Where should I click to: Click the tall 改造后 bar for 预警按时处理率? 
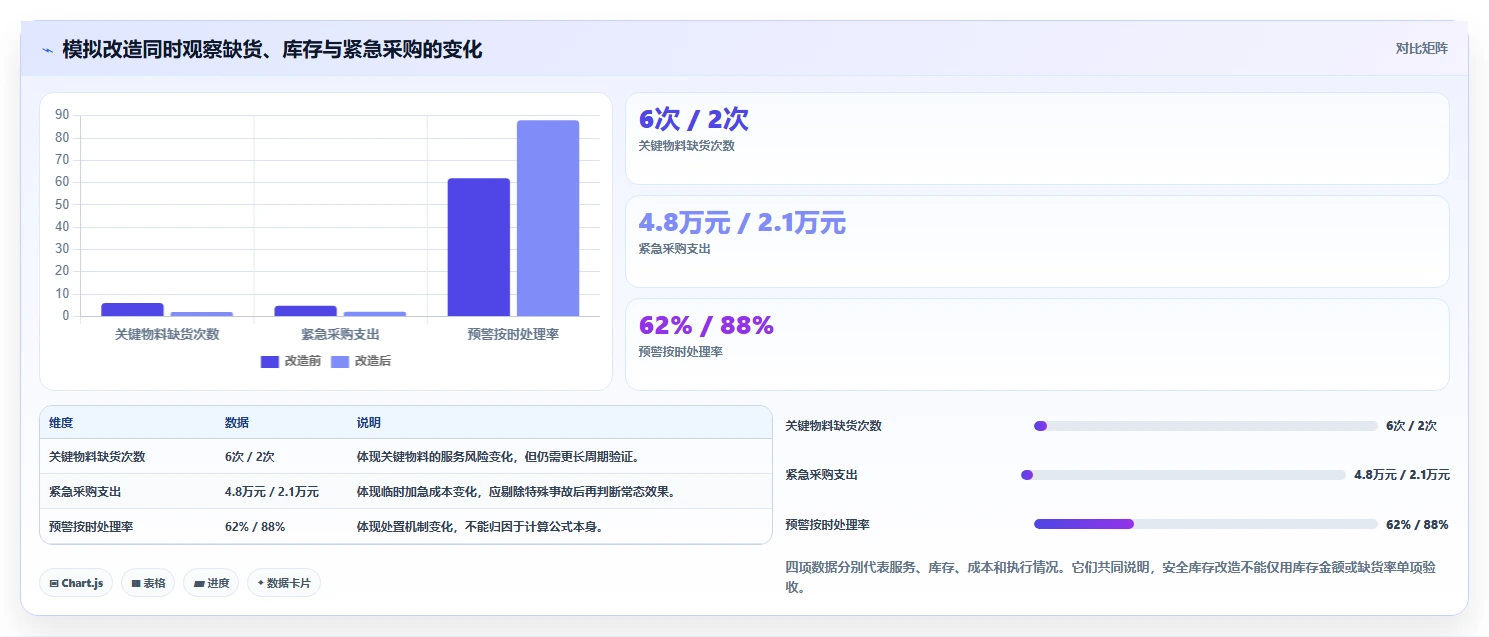548,218
